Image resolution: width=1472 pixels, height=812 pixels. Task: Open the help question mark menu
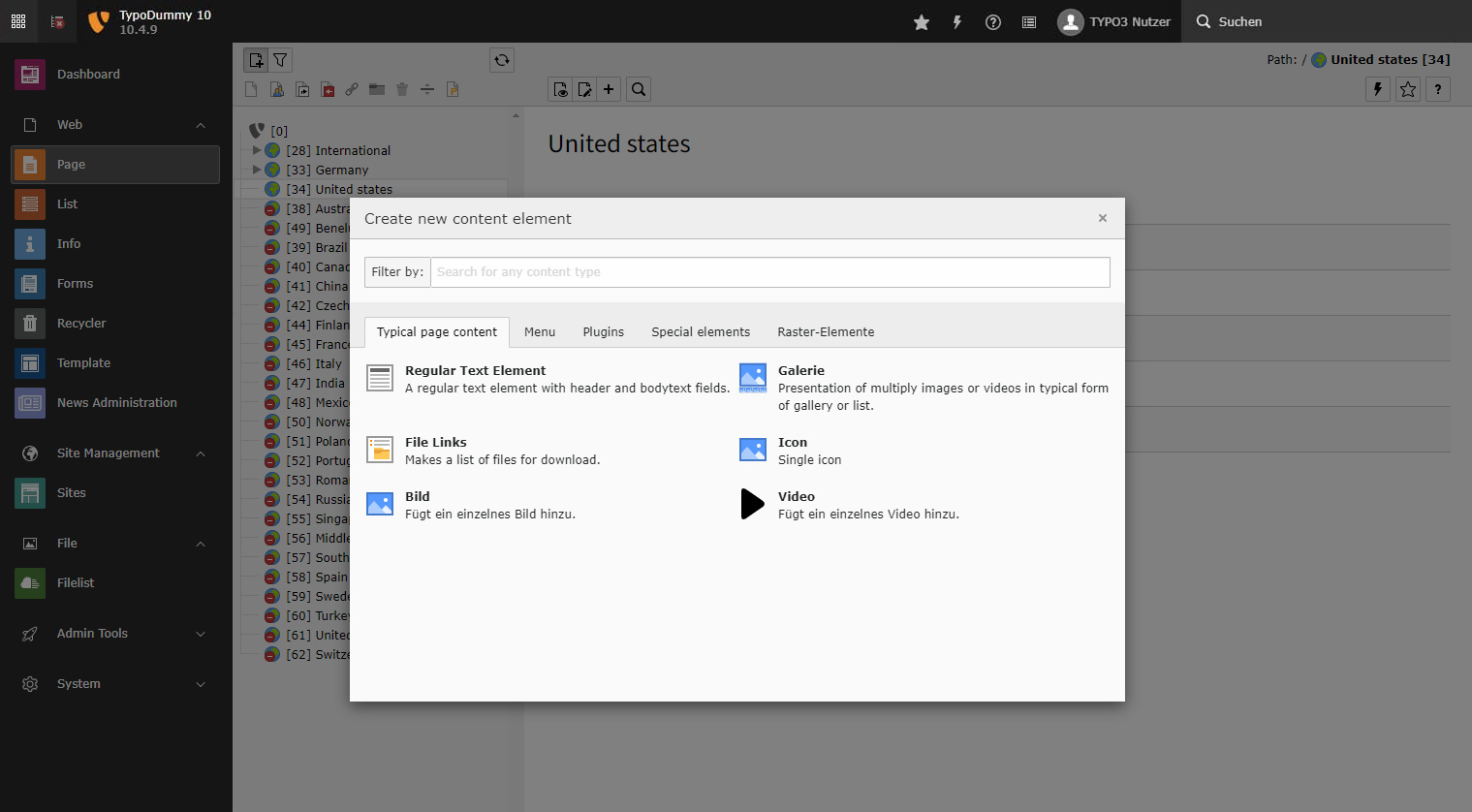point(993,21)
